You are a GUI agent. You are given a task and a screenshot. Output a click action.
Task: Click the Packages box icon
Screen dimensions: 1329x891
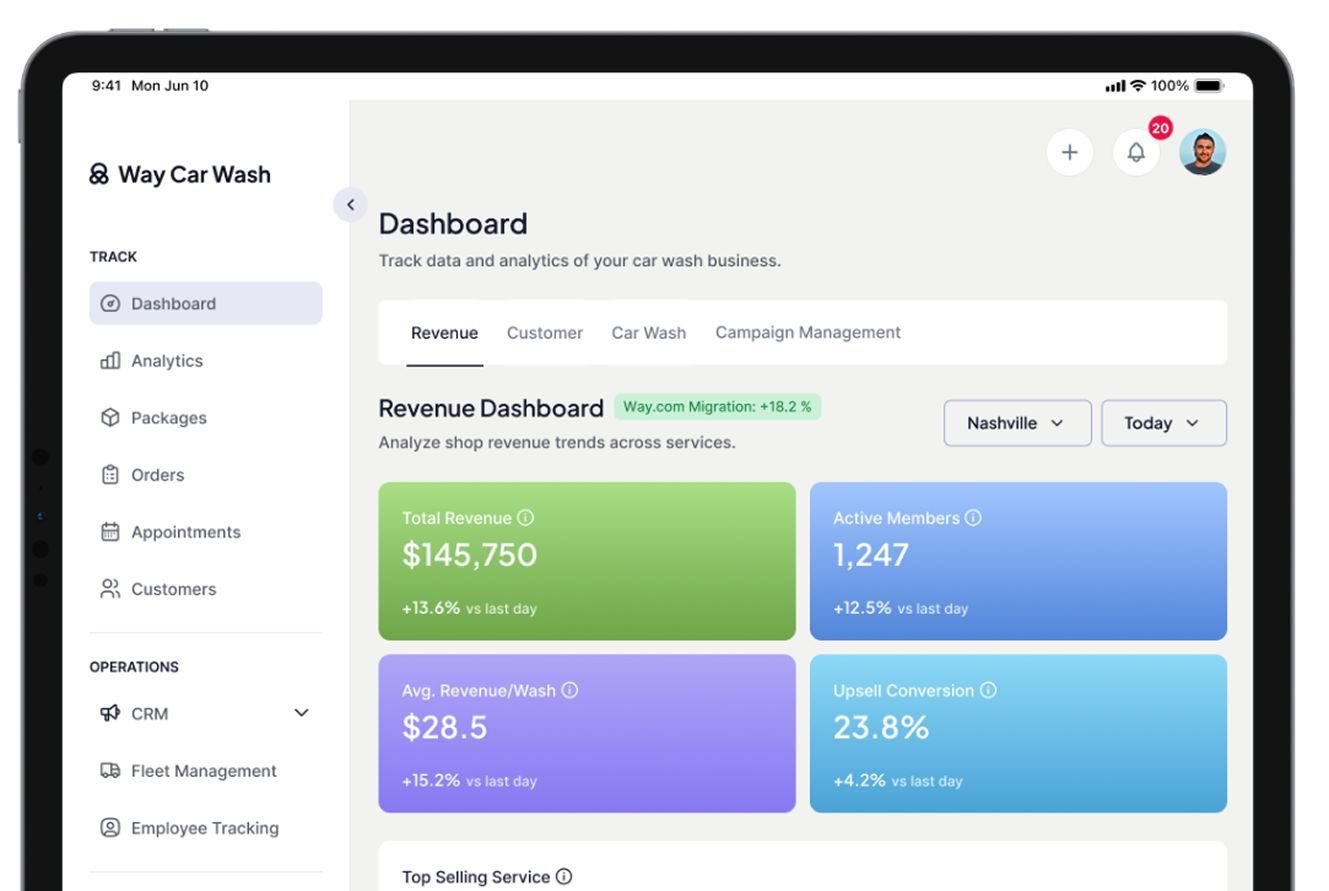(111, 418)
